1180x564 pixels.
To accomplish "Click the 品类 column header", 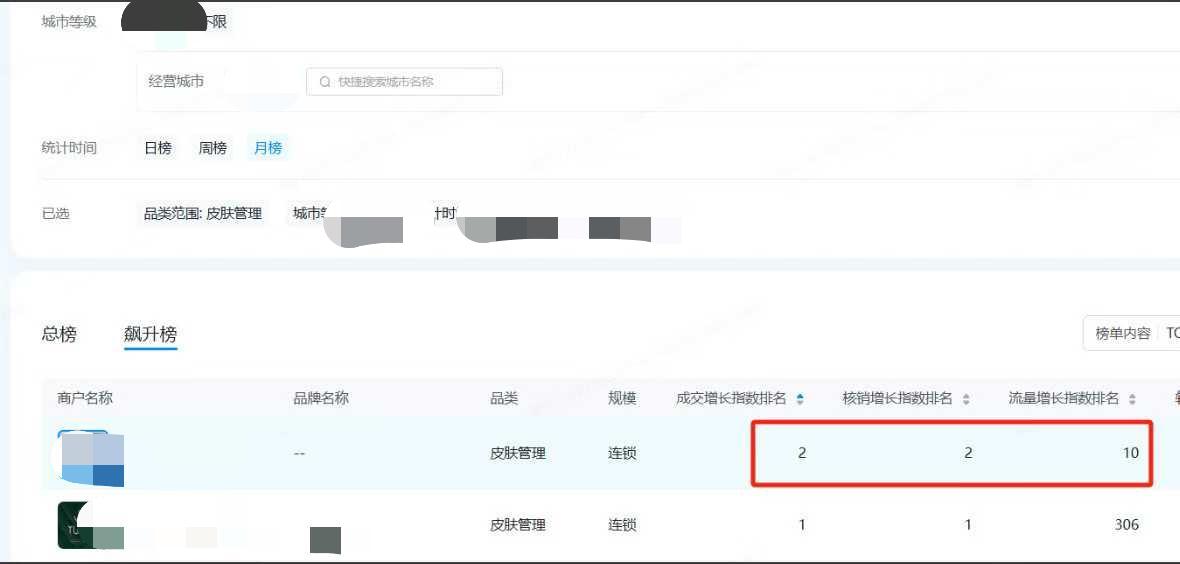I will coord(504,398).
